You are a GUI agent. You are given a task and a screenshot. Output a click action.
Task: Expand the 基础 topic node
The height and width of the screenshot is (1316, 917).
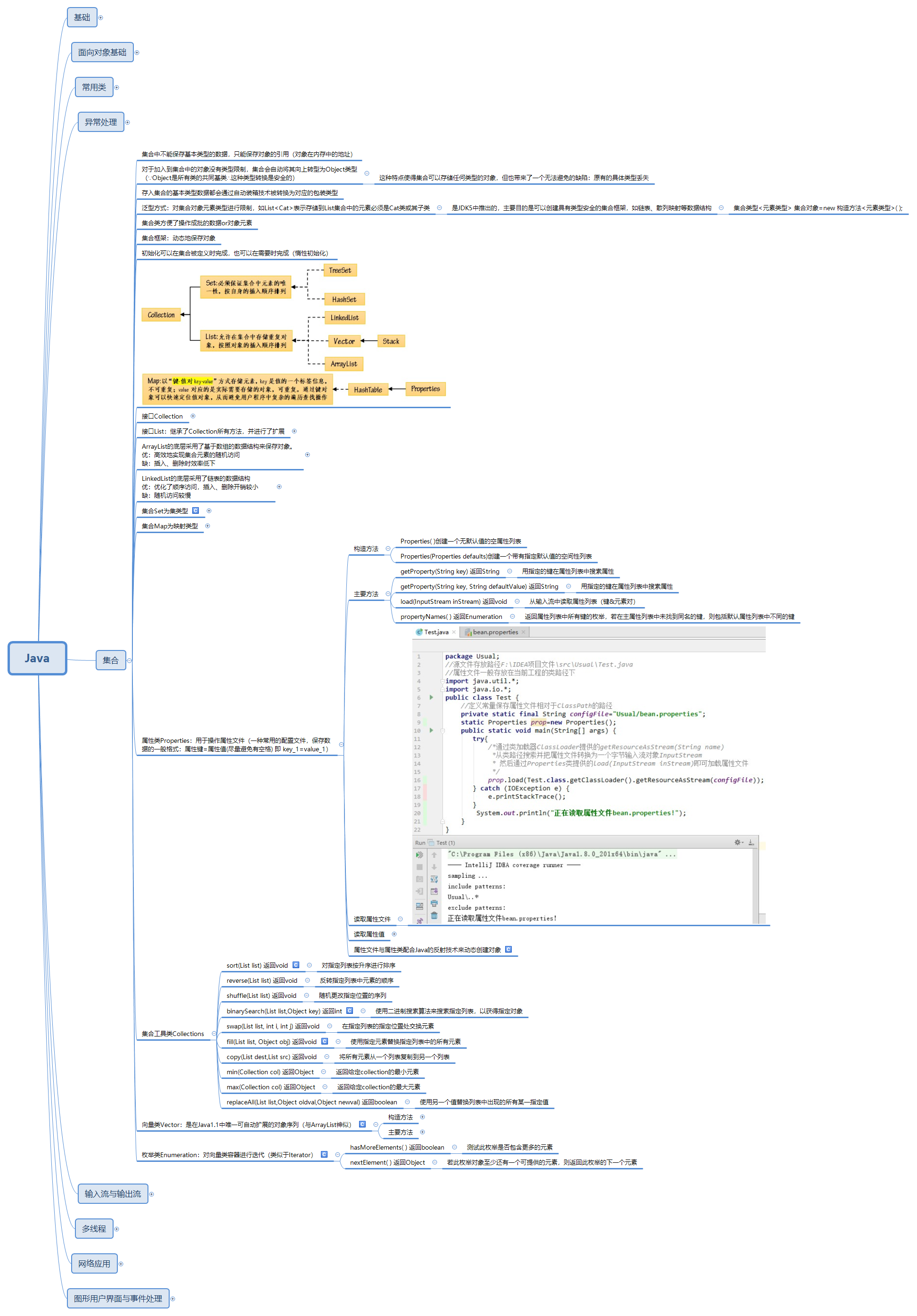coord(101,18)
